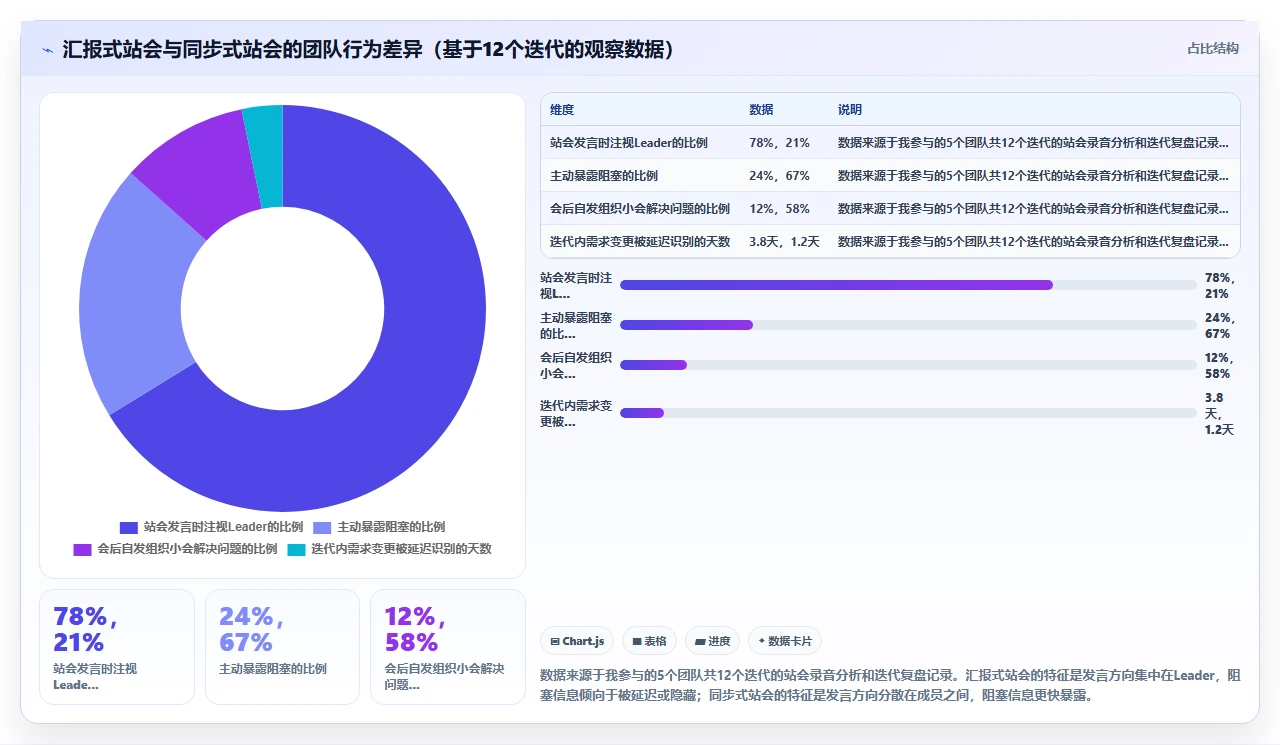Toggle legend swatch 站会发言时注视Leader的比例

pyautogui.click(x=128, y=527)
